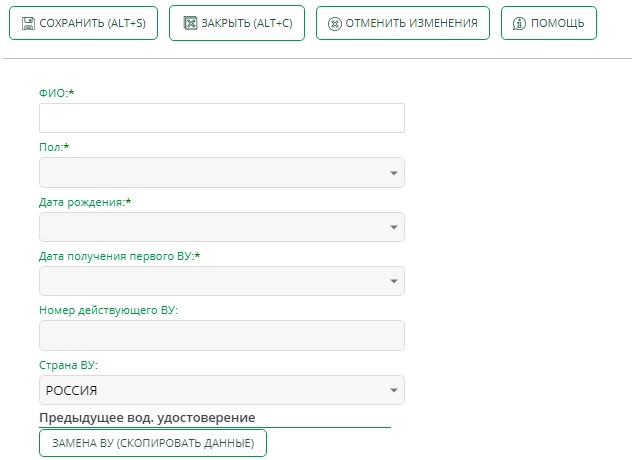Revert edits with ОТМЕНИТЬ ИЗМЕНЕНИЯ
Screen dimensions: 632x460
403,23
